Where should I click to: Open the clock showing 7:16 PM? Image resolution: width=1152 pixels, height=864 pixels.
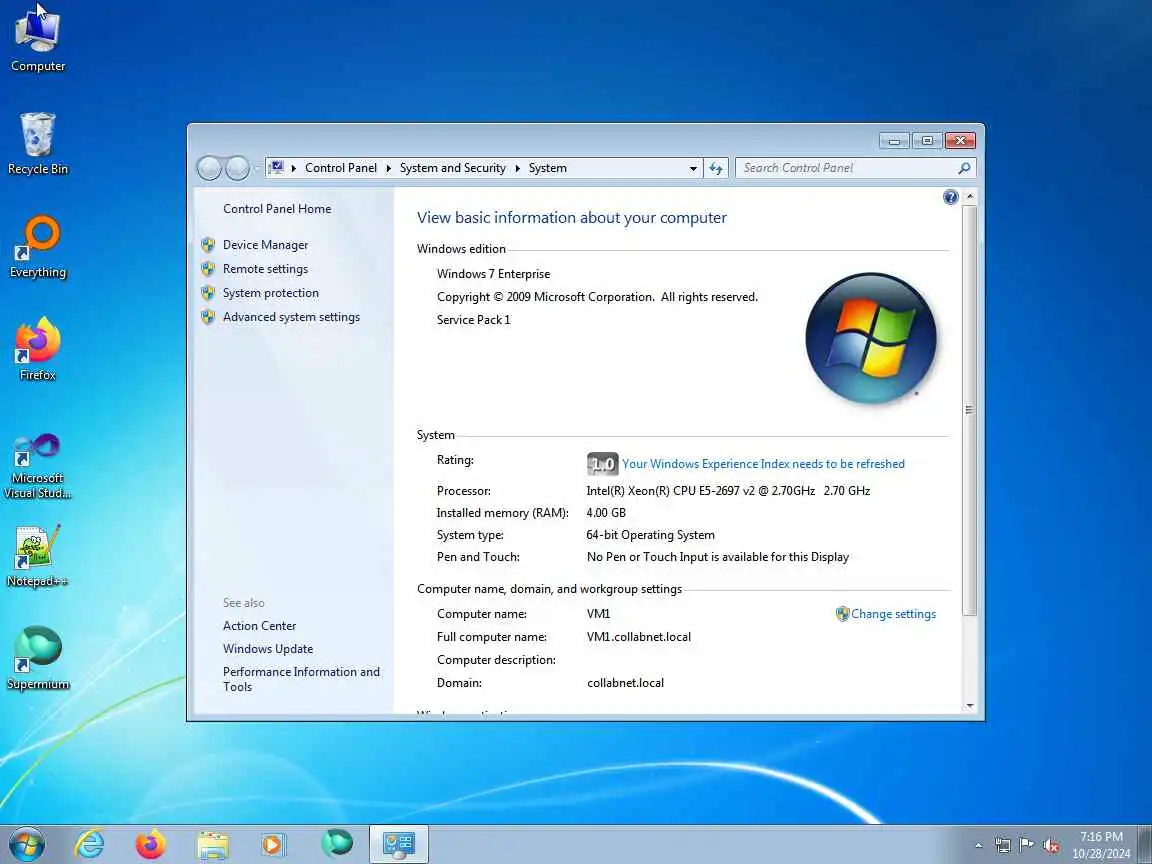tap(1101, 845)
